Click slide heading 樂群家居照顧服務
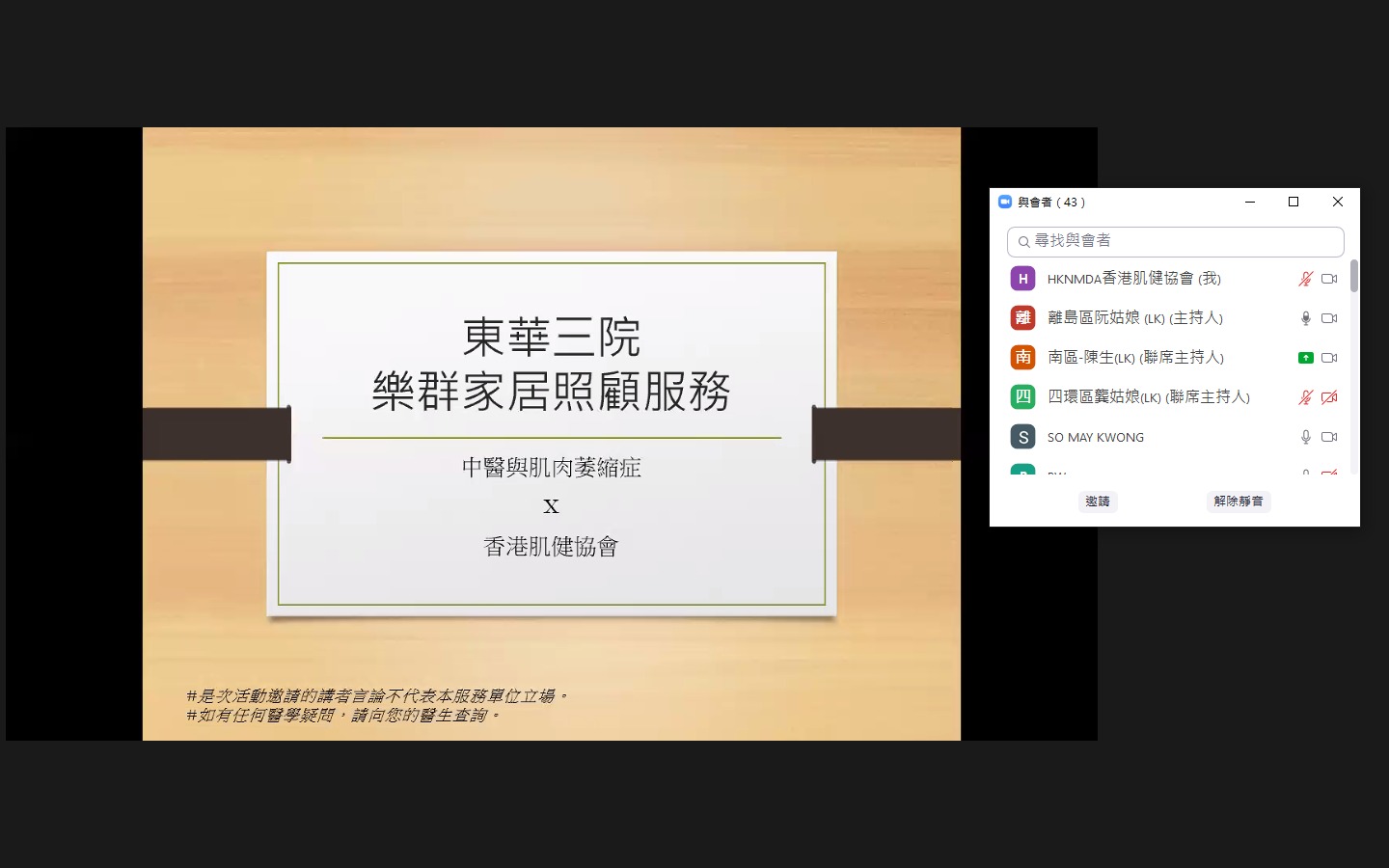This screenshot has width=1389, height=868. click(x=552, y=392)
